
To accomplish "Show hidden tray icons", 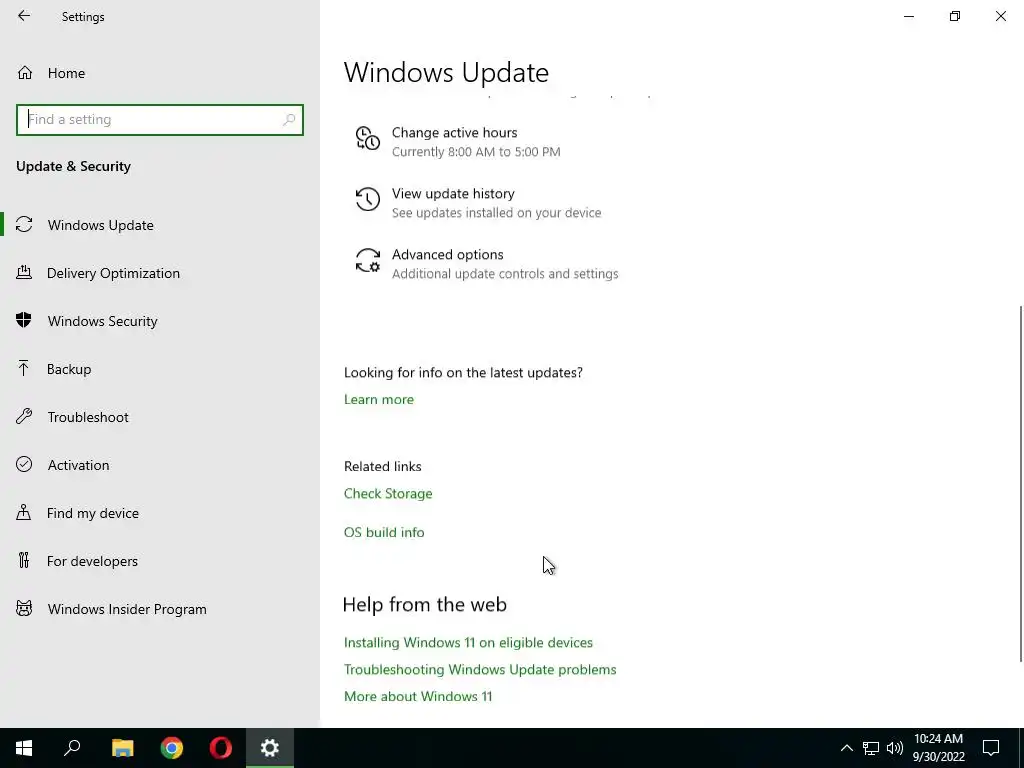I will pos(846,748).
